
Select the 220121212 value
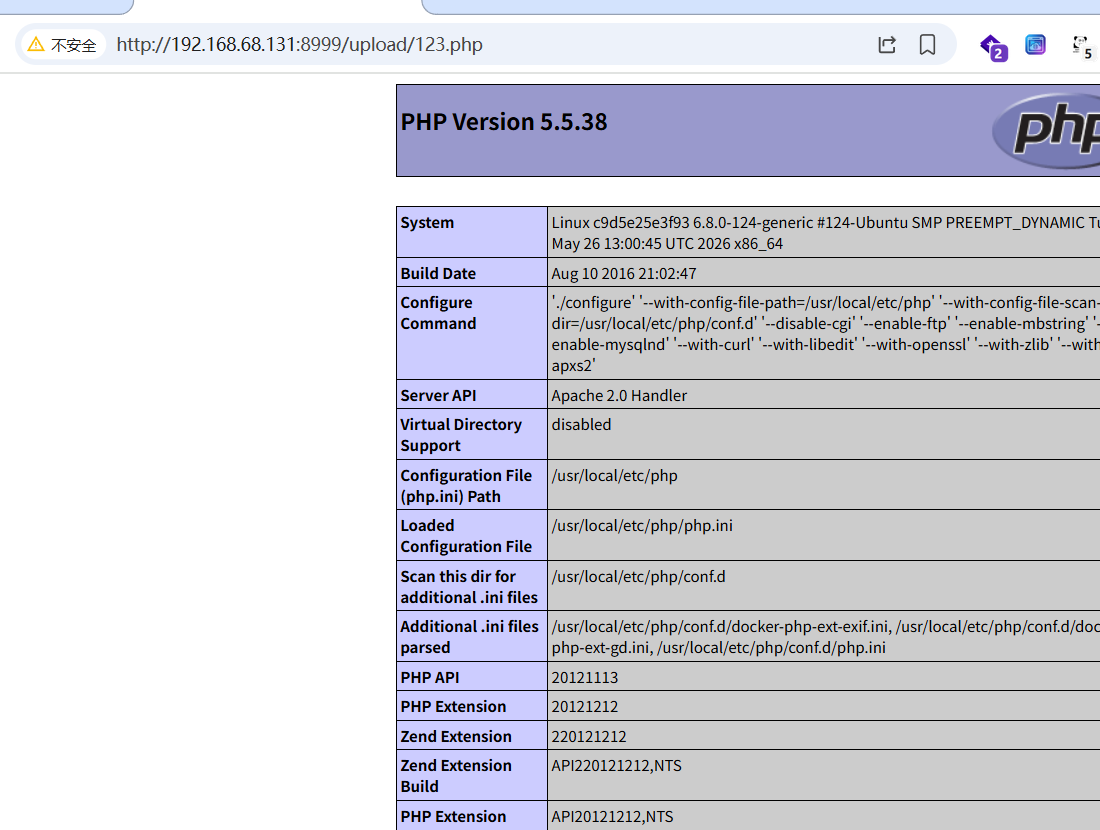(x=589, y=736)
